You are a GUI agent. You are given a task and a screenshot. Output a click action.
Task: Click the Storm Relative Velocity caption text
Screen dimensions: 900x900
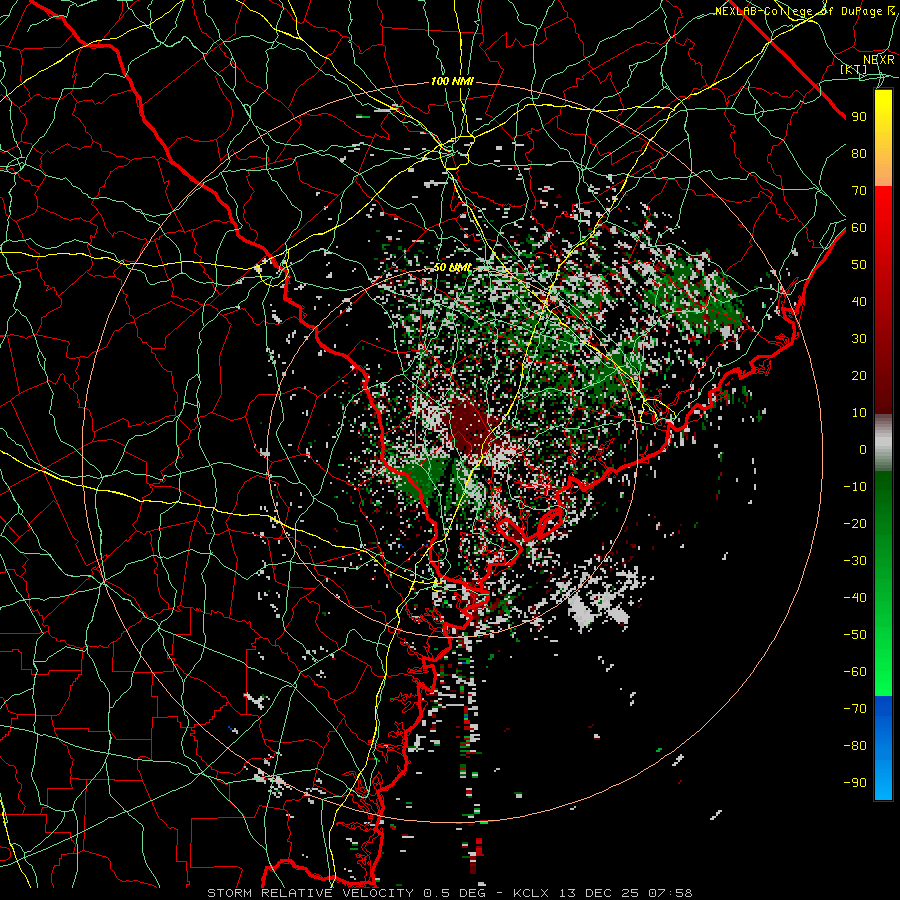coord(450,893)
